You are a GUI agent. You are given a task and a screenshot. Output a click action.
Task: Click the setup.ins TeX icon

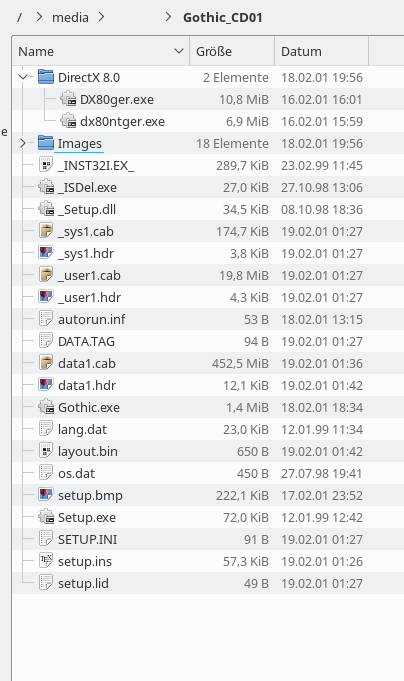(x=46, y=561)
